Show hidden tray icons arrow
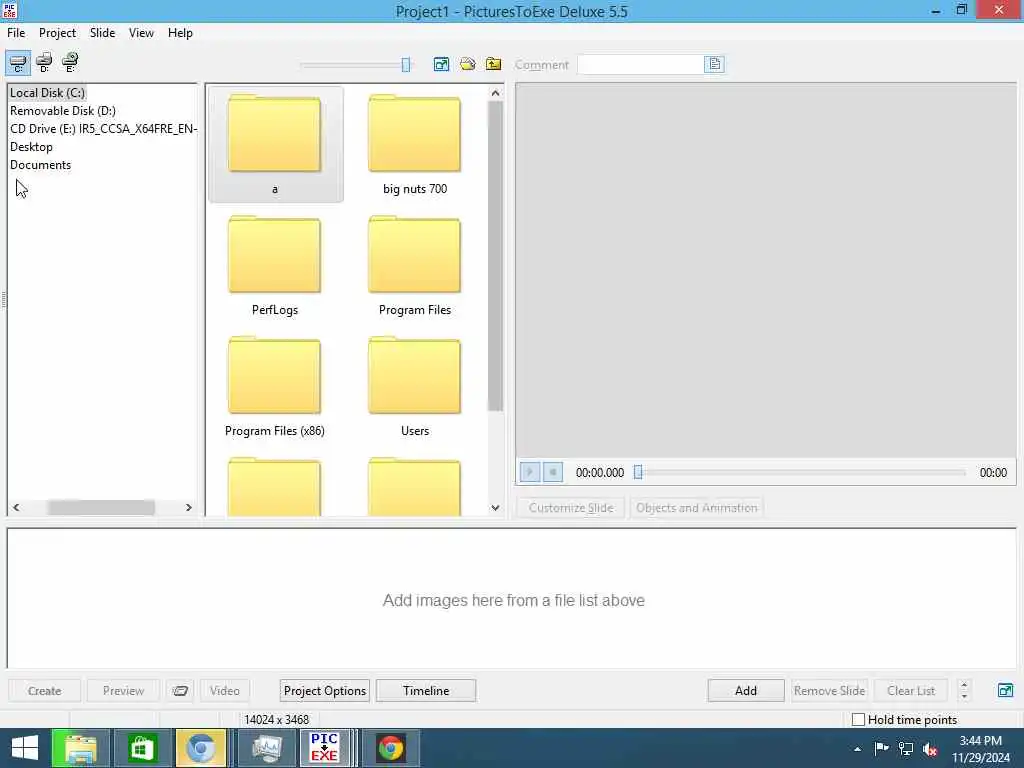 pos(857,749)
